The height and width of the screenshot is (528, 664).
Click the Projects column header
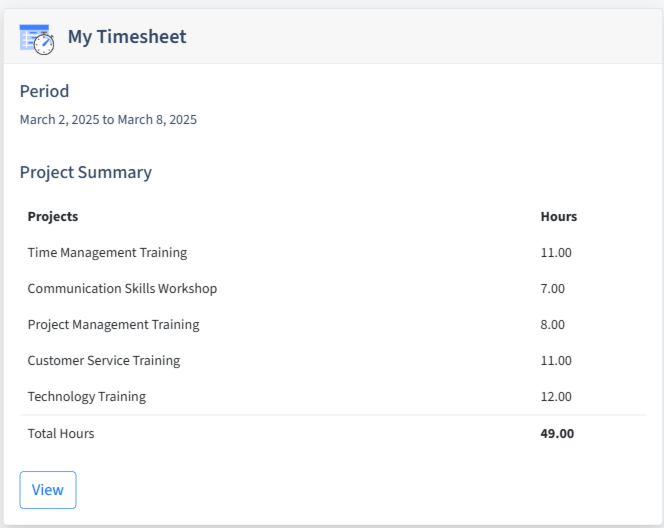pos(53,216)
